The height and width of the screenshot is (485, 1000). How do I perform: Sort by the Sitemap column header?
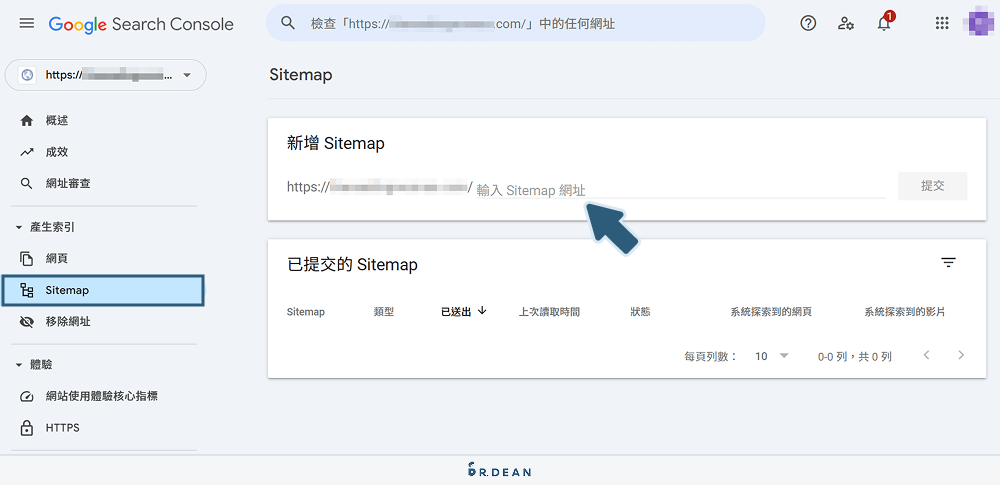[305, 312]
